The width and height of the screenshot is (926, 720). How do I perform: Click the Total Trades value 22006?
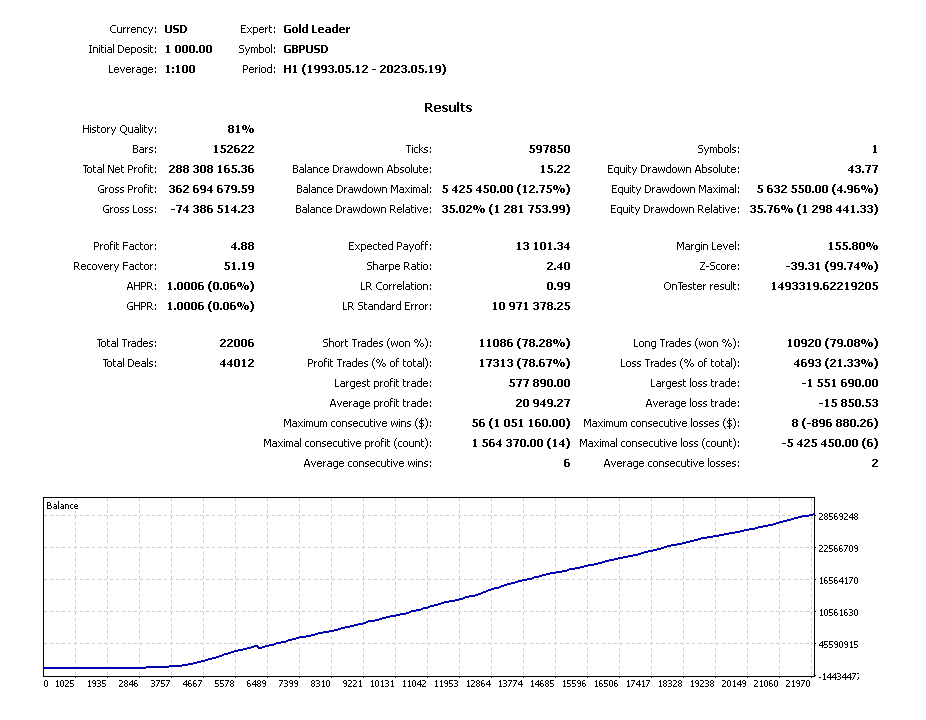[x=236, y=343]
